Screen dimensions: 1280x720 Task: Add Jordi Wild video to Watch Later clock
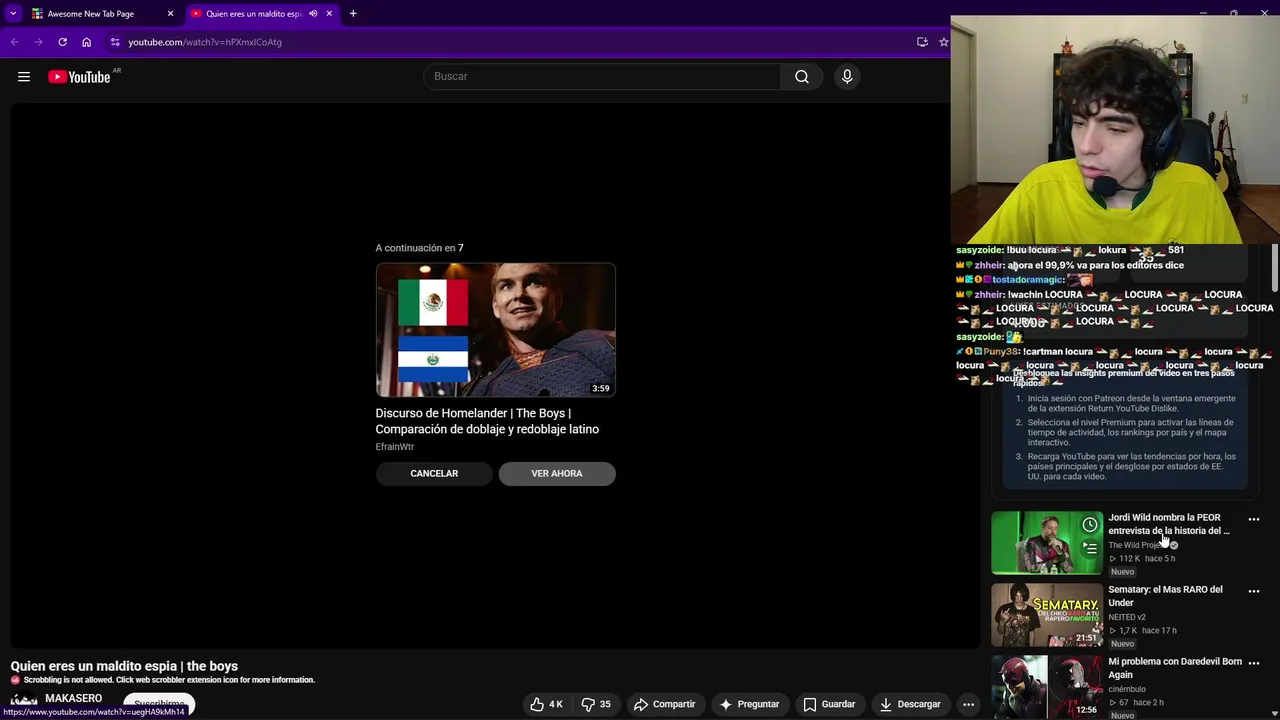pos(1090,525)
